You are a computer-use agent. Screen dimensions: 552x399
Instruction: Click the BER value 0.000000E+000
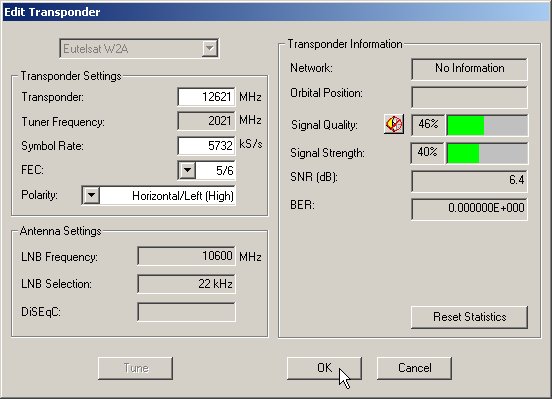469,209
